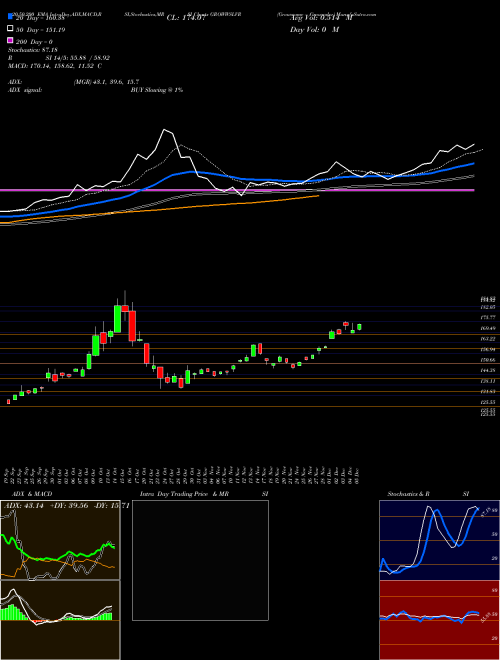
Task: Click the white 50 Day EMA legend swatch
Action: (11, 29)
